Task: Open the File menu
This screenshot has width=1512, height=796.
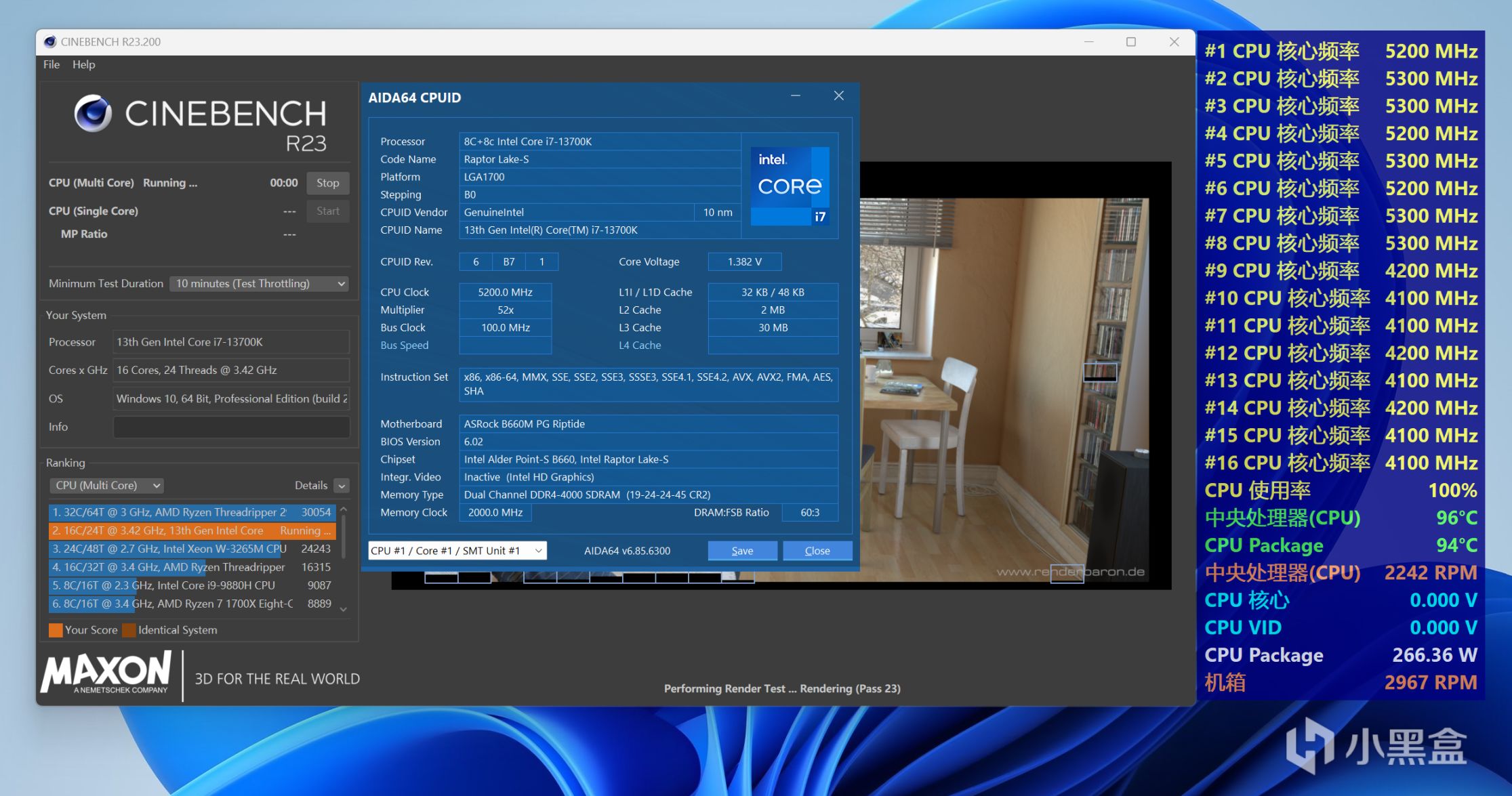Action: (x=52, y=64)
